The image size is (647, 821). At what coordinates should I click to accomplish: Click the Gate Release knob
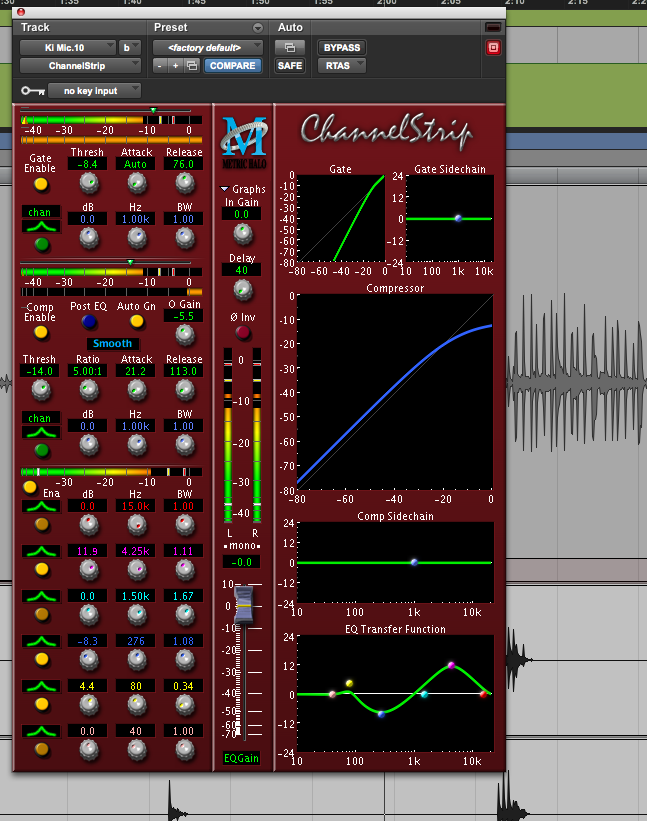point(185,183)
